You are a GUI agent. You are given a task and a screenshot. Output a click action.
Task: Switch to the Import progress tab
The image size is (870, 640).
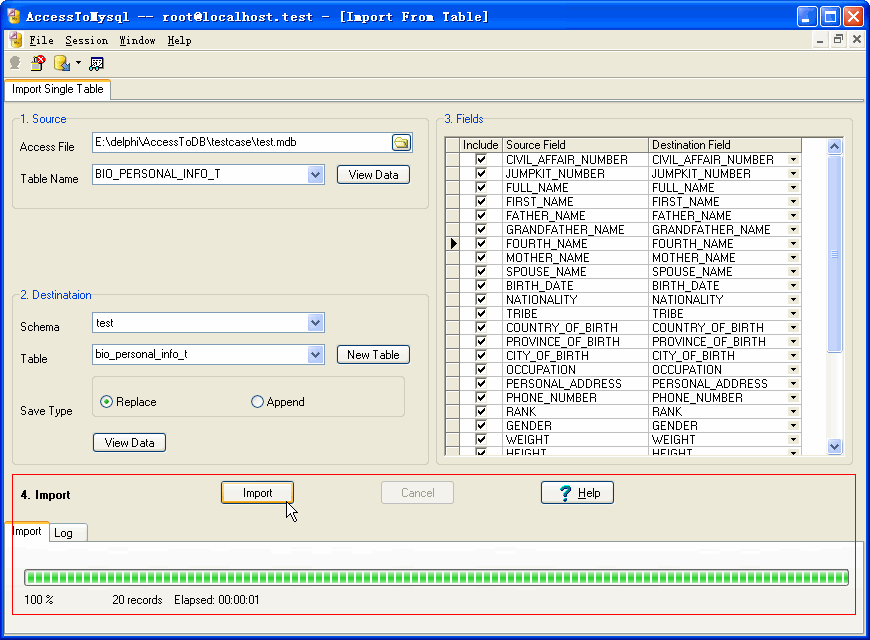click(27, 531)
